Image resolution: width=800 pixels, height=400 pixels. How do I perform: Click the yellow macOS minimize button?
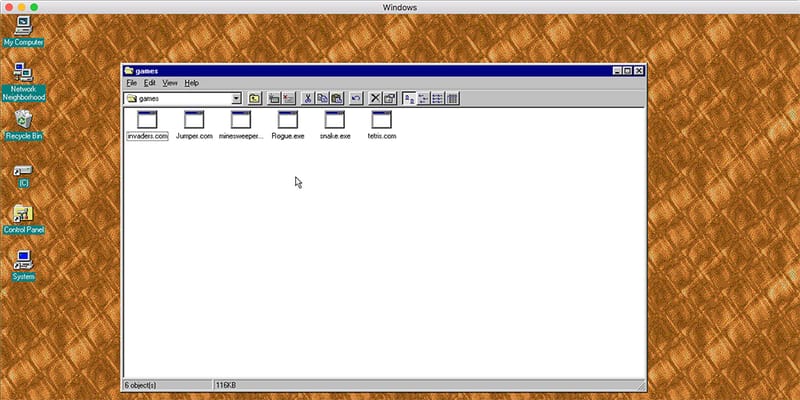click(21, 7)
